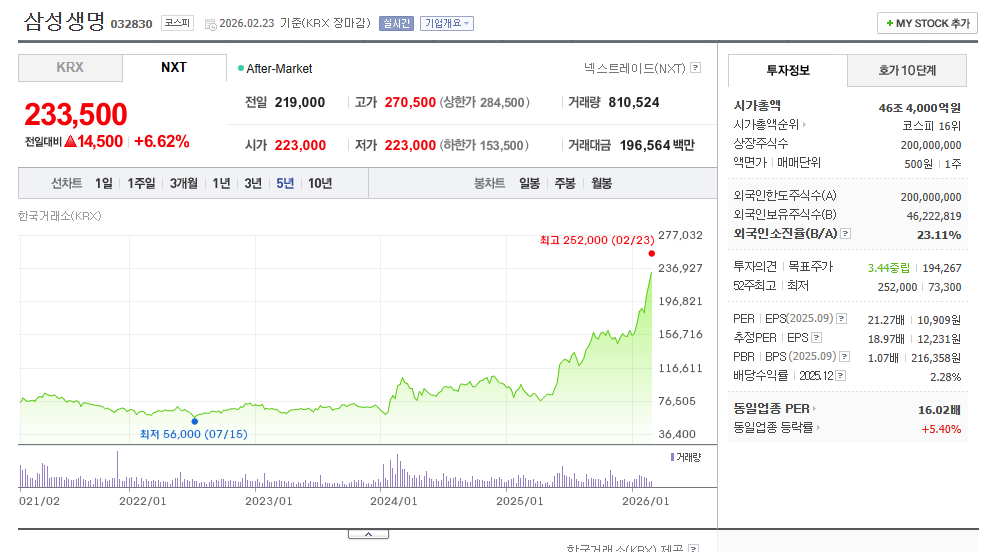Click the After-Market status label
The width and height of the screenshot is (999, 552).
279,69
